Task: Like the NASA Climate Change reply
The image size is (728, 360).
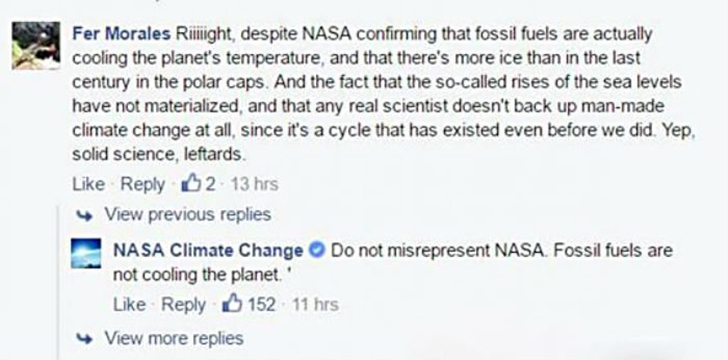Action: click(x=129, y=305)
